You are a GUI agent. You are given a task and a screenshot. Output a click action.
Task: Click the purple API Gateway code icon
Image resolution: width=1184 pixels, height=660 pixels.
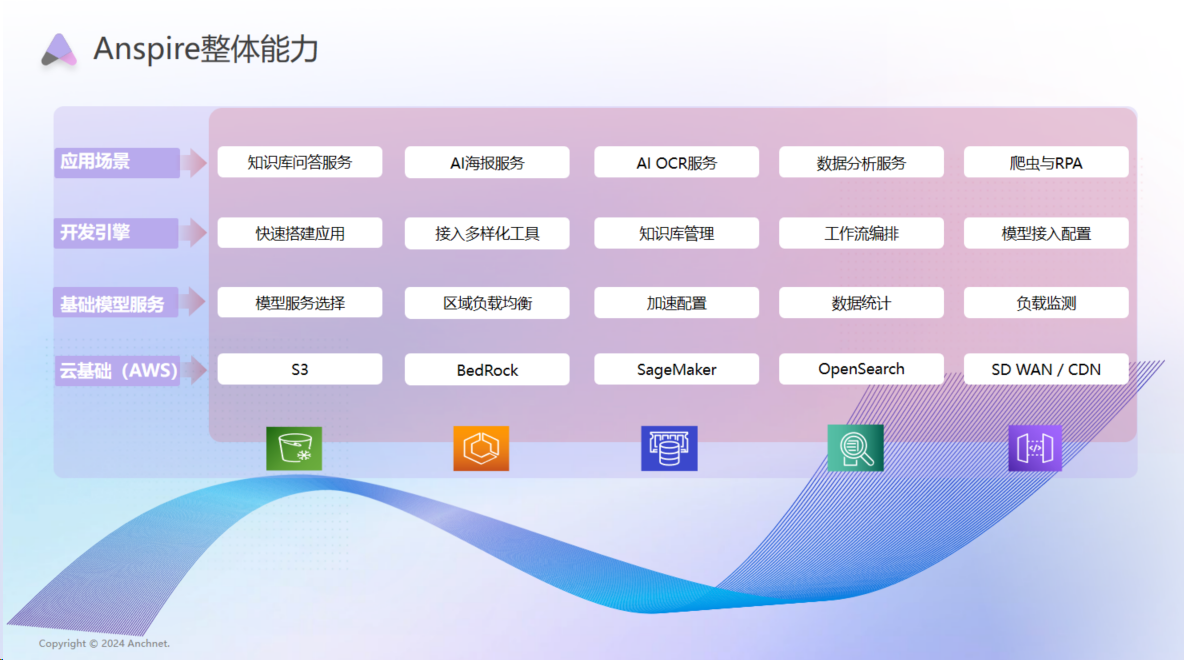coord(1033,448)
